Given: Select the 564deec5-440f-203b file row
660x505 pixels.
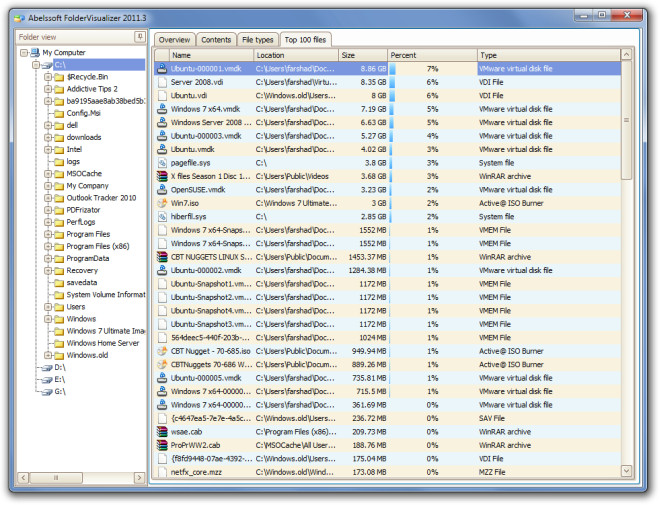Looking at the screenshot, I should click(x=388, y=338).
